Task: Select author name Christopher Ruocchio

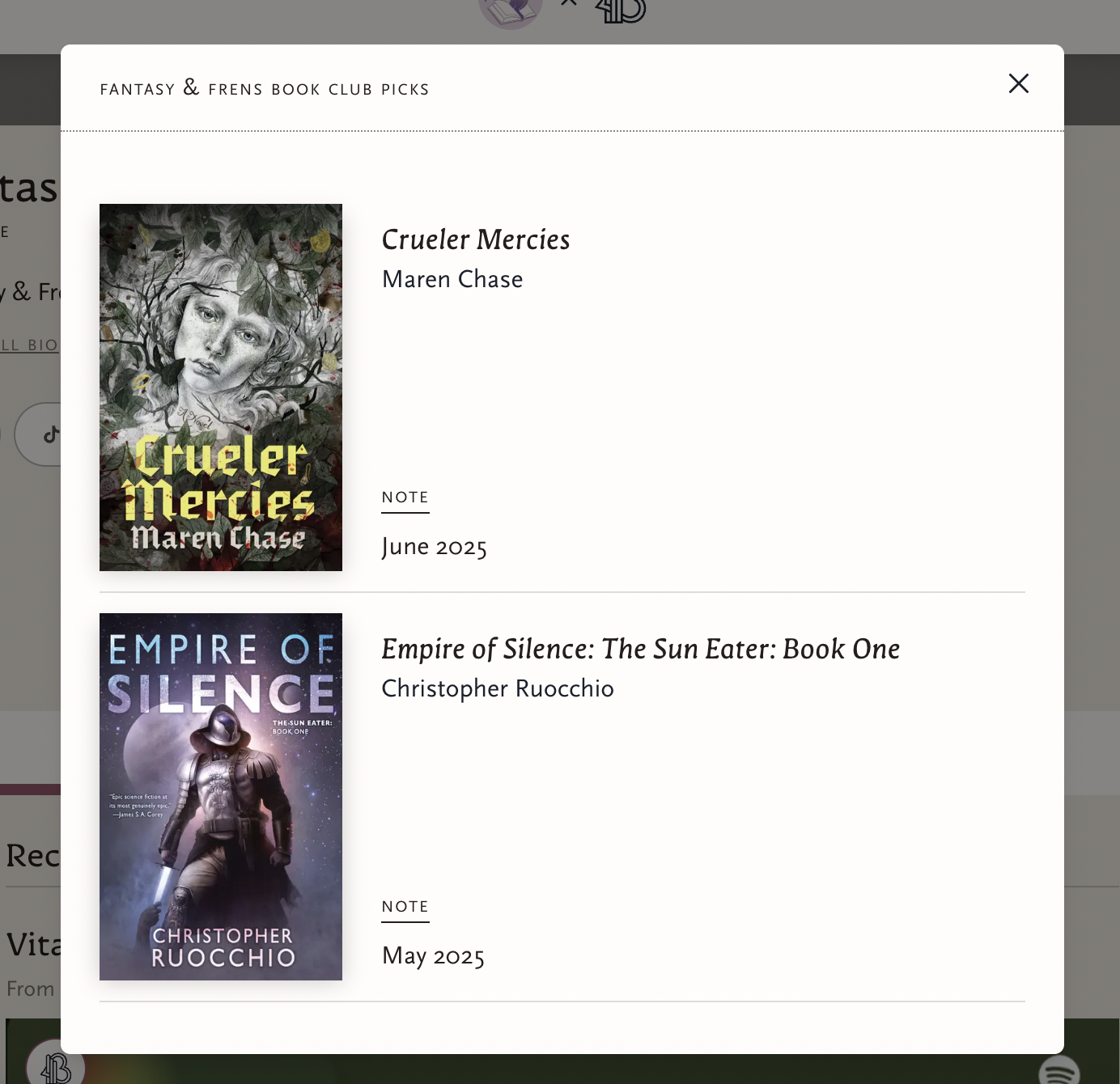Action: coord(498,688)
